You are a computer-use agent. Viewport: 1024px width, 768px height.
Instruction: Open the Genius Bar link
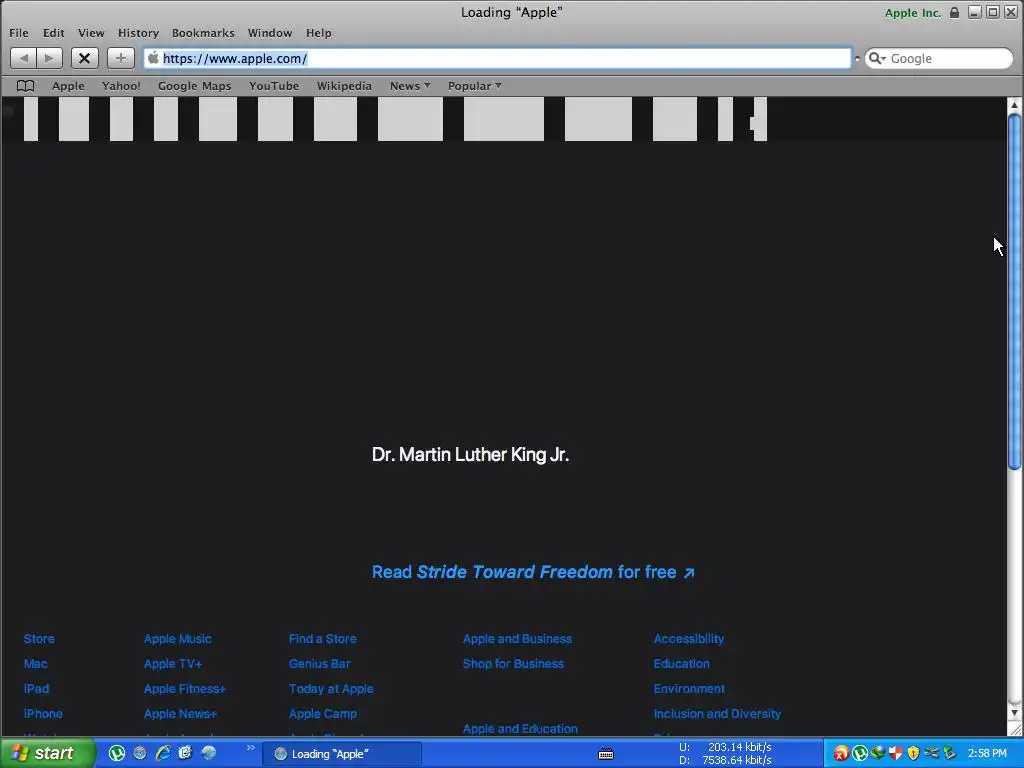319,664
